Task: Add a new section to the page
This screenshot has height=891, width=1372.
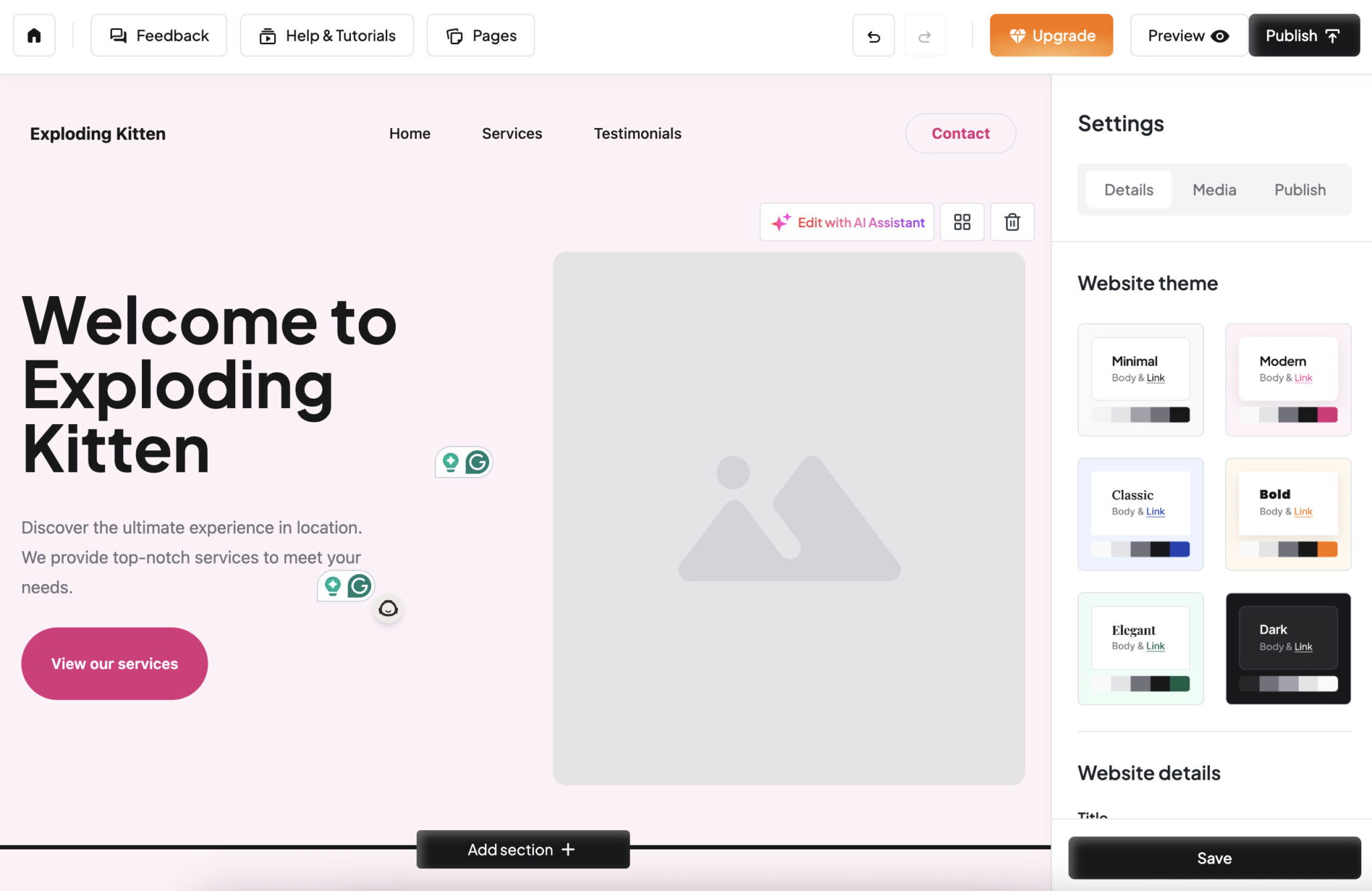Action: click(x=523, y=849)
